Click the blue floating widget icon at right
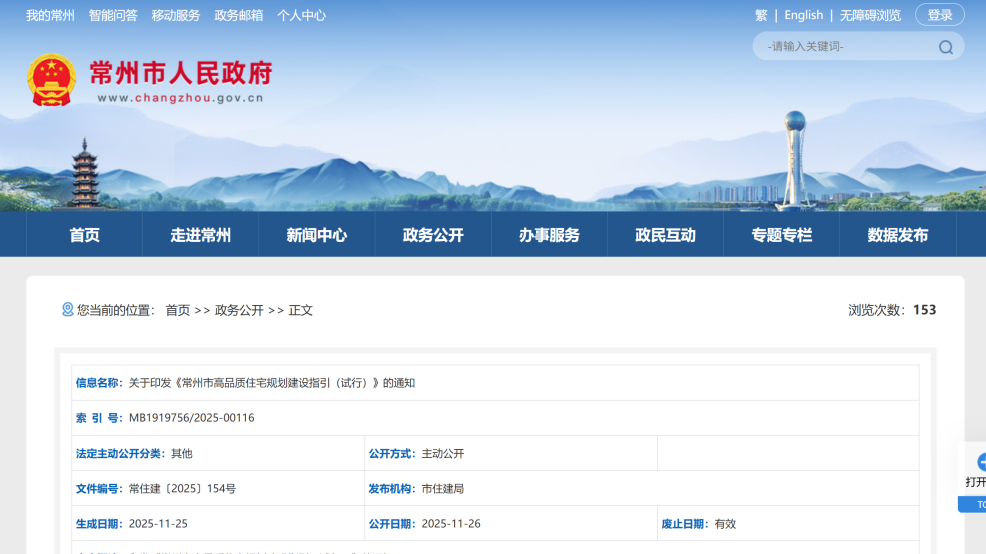This screenshot has width=986, height=554. 979,462
